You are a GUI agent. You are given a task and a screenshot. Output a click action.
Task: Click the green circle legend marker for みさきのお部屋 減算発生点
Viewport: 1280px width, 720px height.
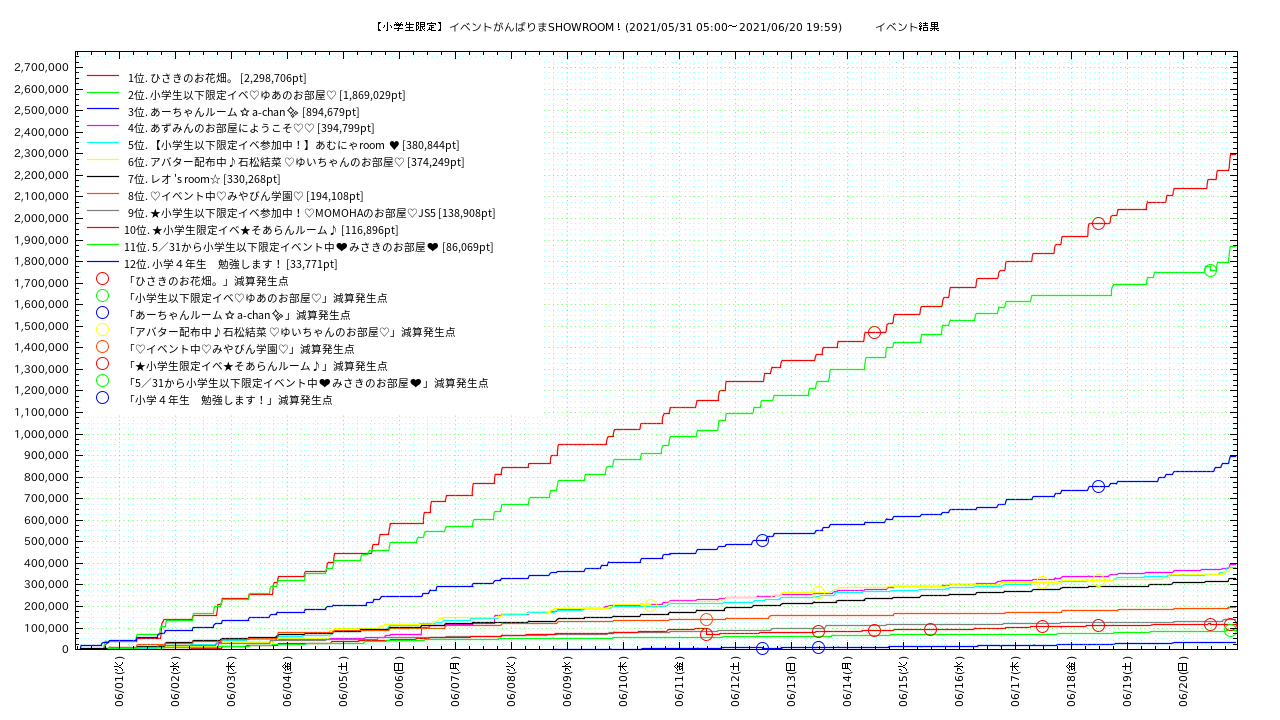click(x=102, y=381)
